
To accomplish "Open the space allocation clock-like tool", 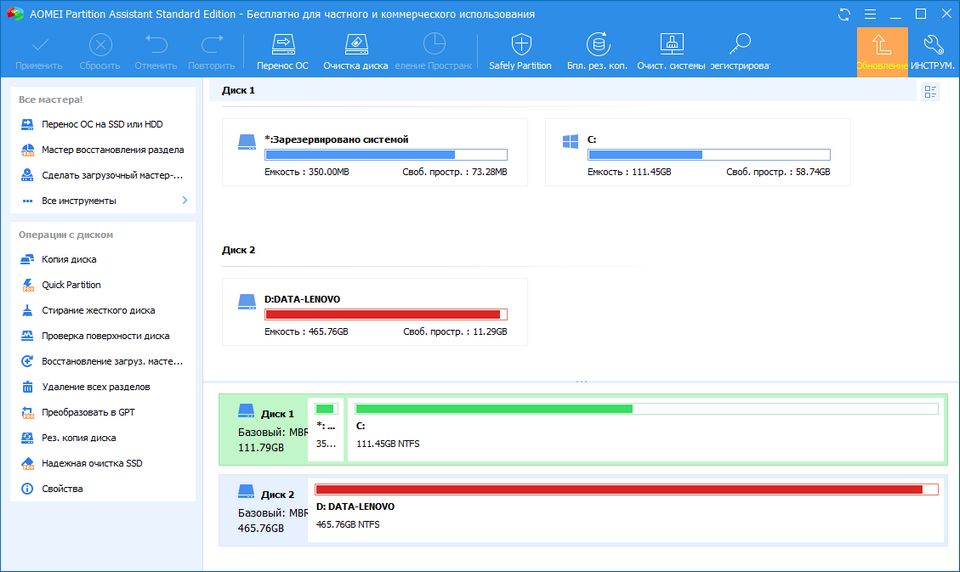I will point(434,51).
